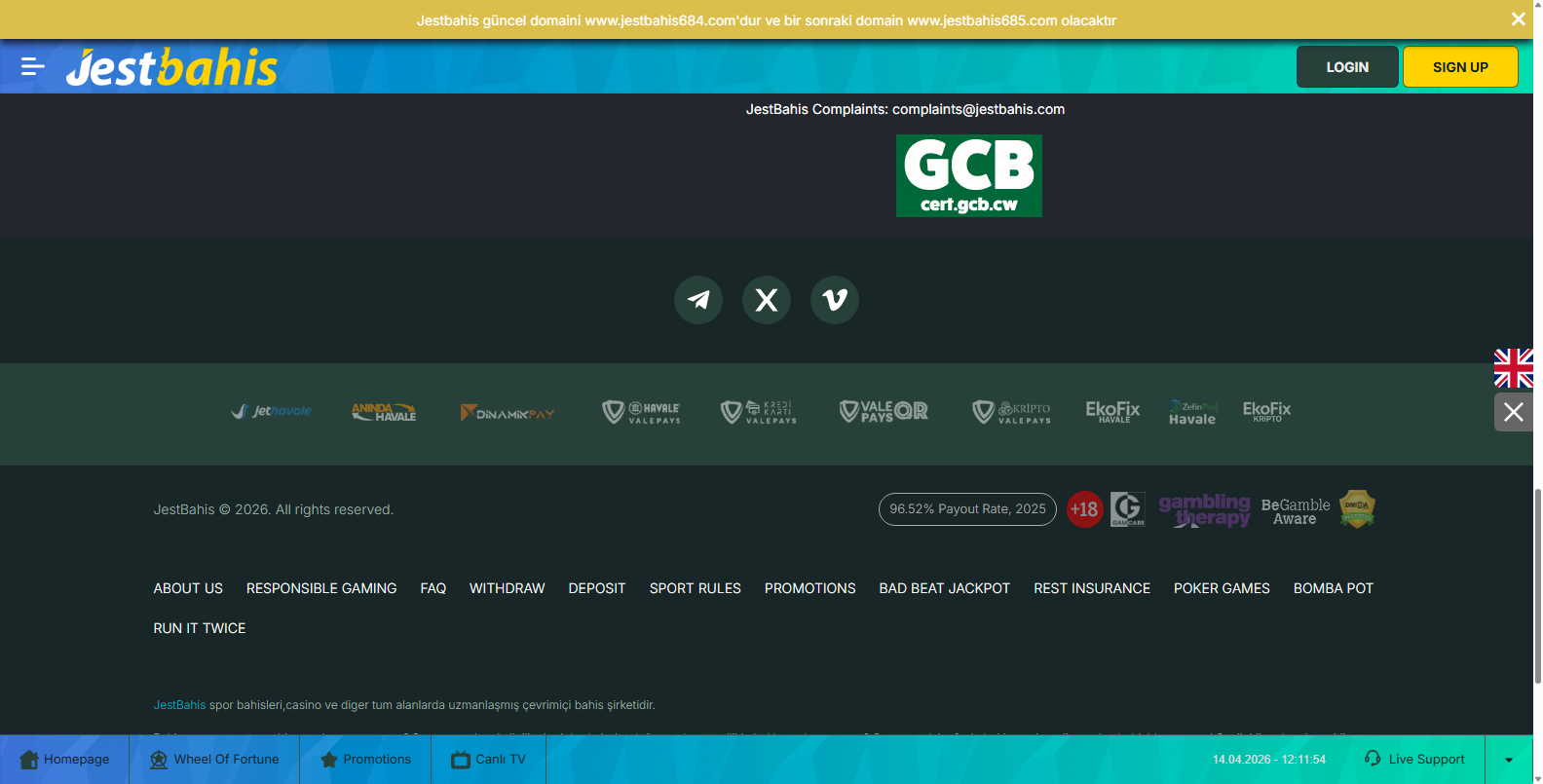The image size is (1543, 784).
Task: Open the Vimeo social icon
Action: (835, 299)
